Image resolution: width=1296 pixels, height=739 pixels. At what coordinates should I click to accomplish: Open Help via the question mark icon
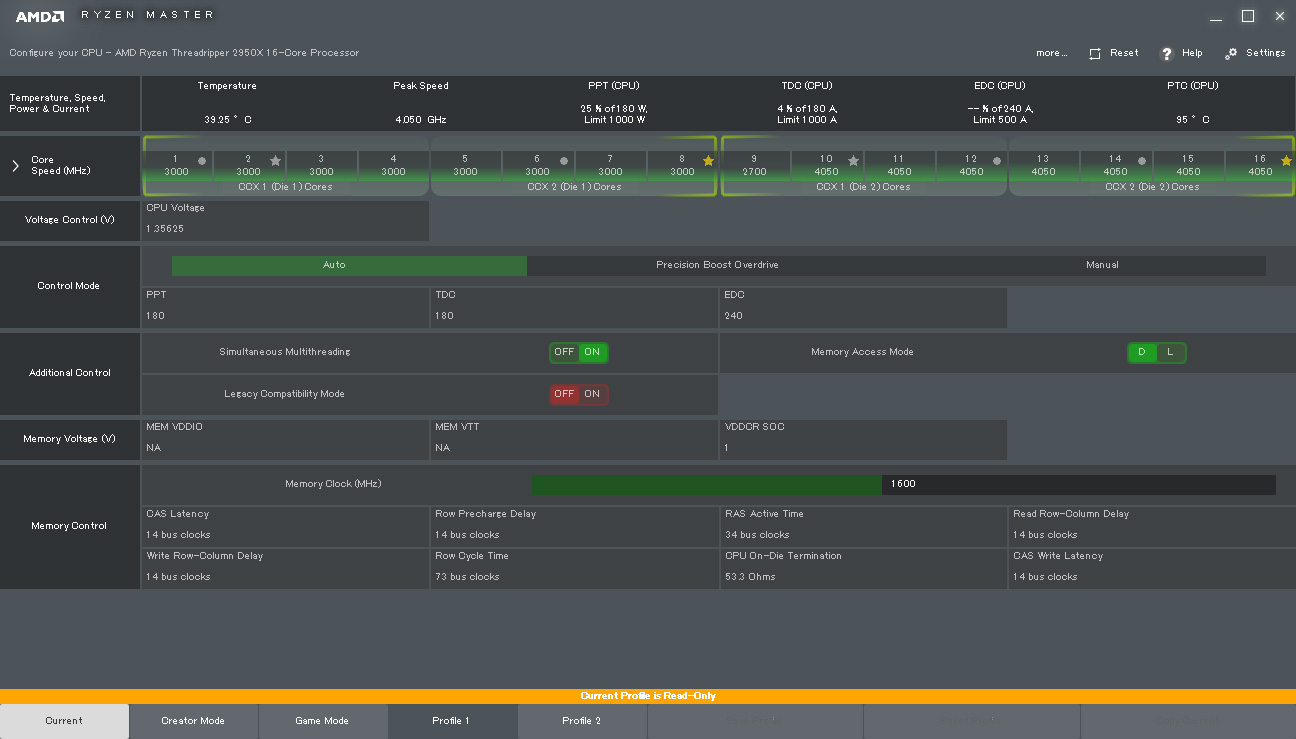(x=1166, y=53)
